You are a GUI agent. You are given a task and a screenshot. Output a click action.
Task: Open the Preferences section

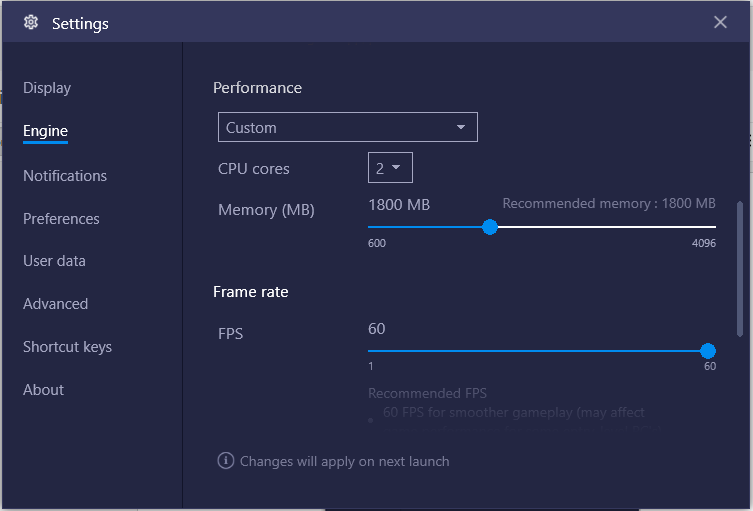61,218
